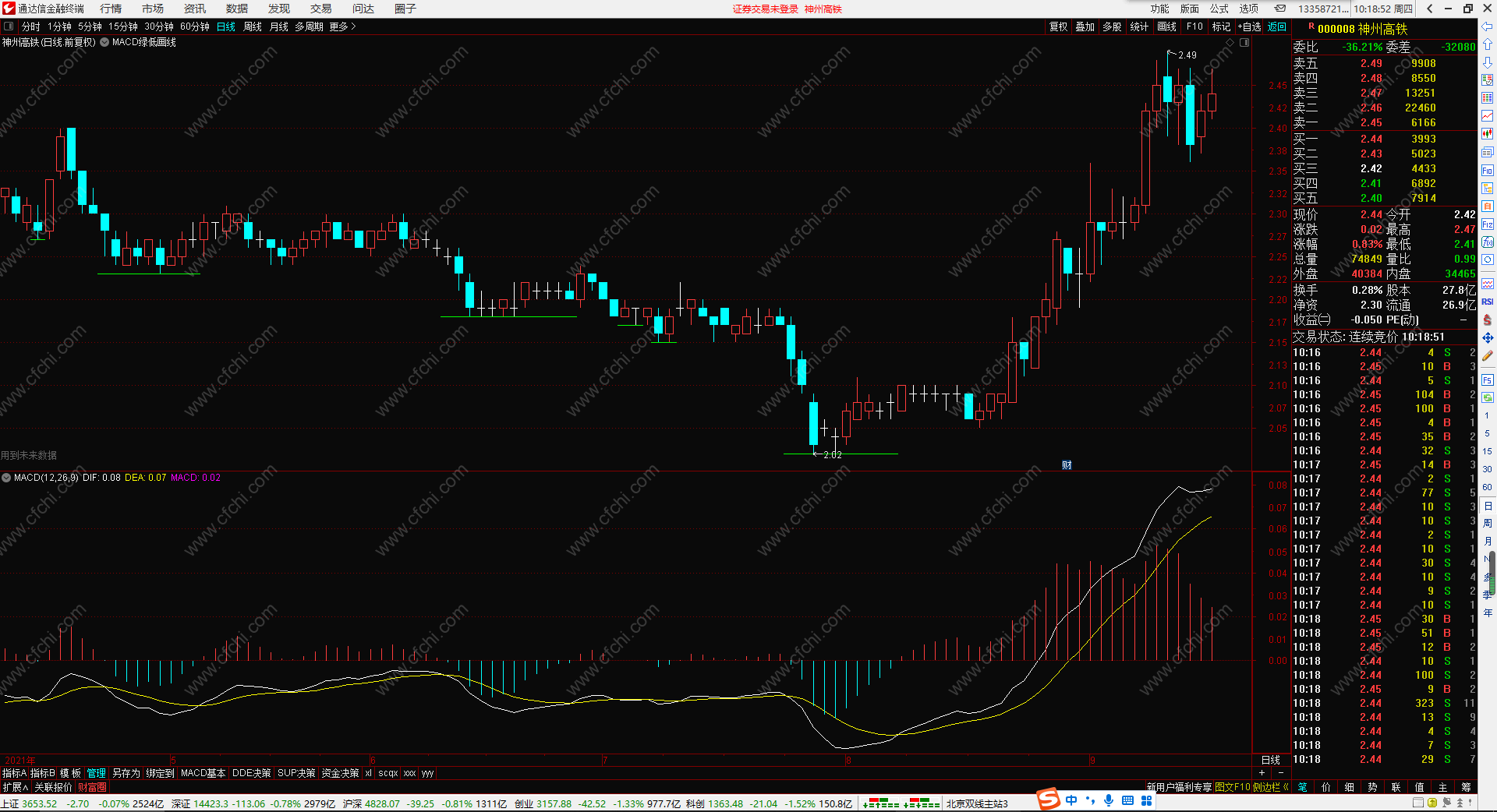Collapse the 侧边栏《 sidebar

(x=1271, y=787)
